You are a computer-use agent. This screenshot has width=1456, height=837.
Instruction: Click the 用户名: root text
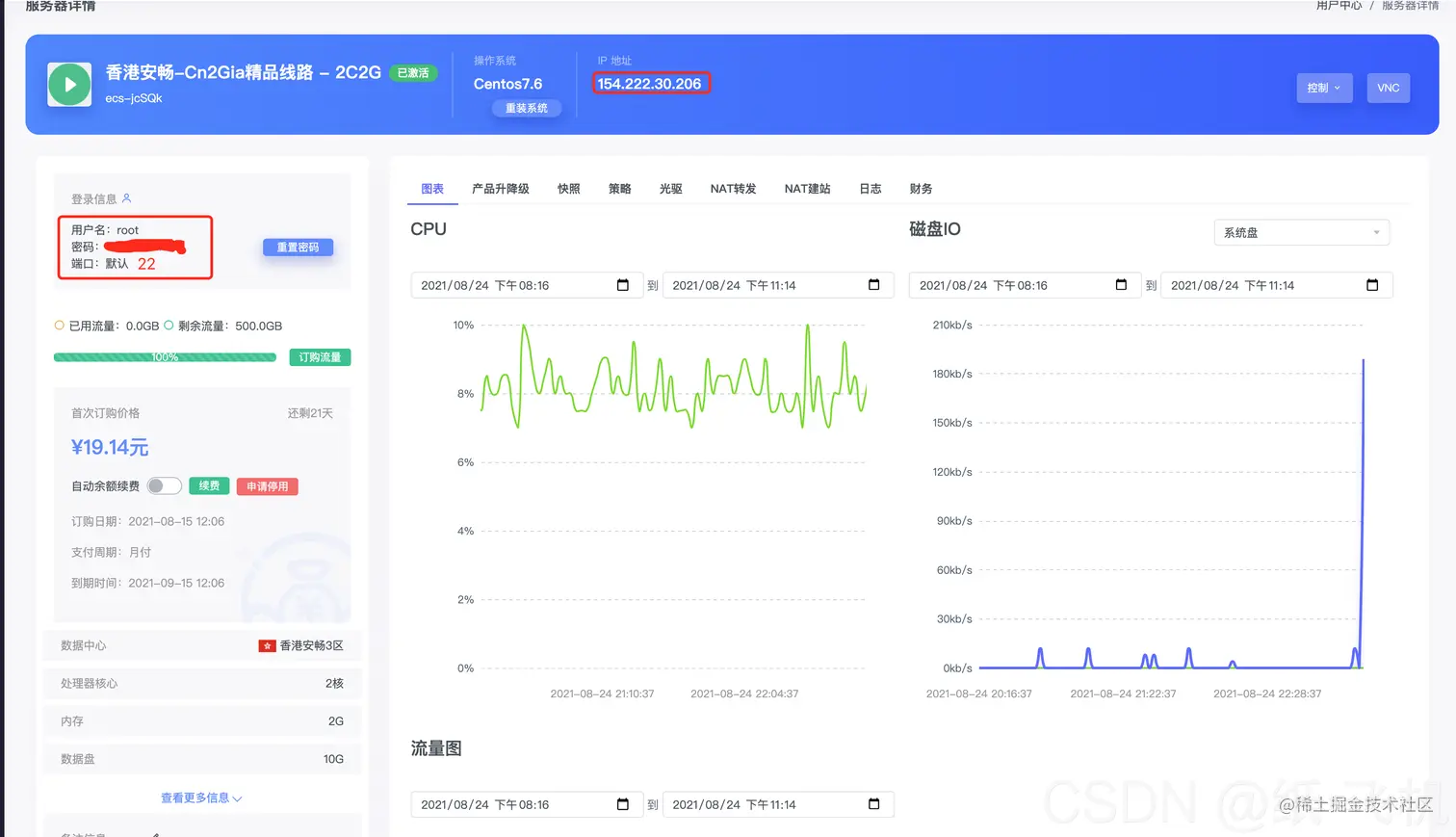105,230
